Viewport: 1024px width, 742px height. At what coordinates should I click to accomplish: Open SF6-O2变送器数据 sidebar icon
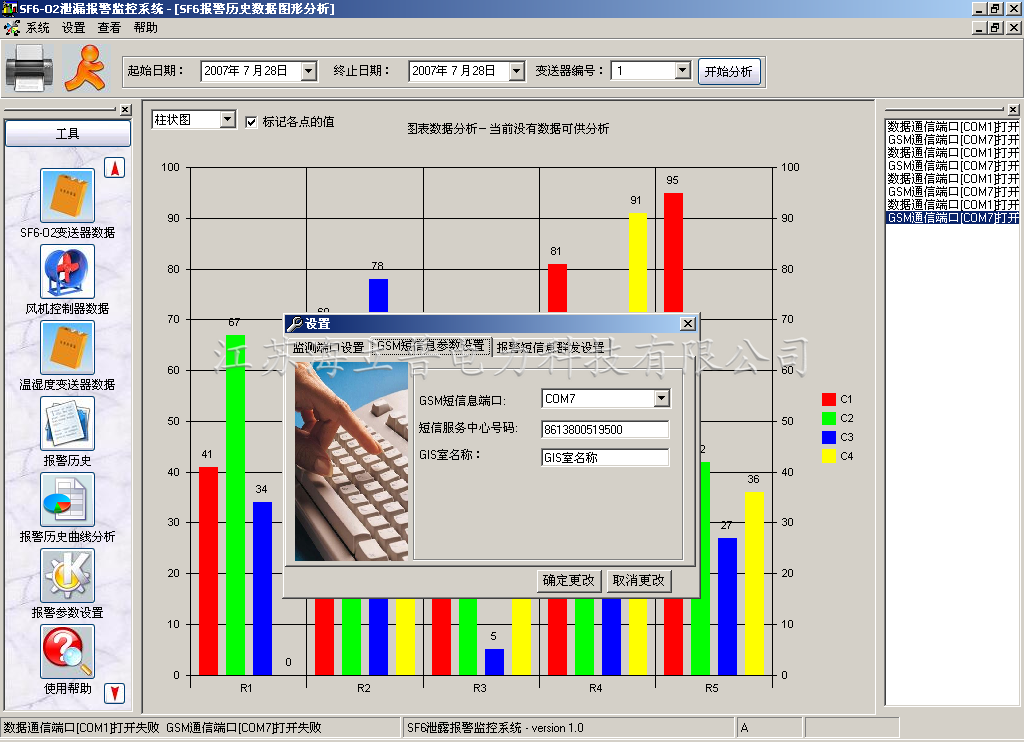coord(67,196)
